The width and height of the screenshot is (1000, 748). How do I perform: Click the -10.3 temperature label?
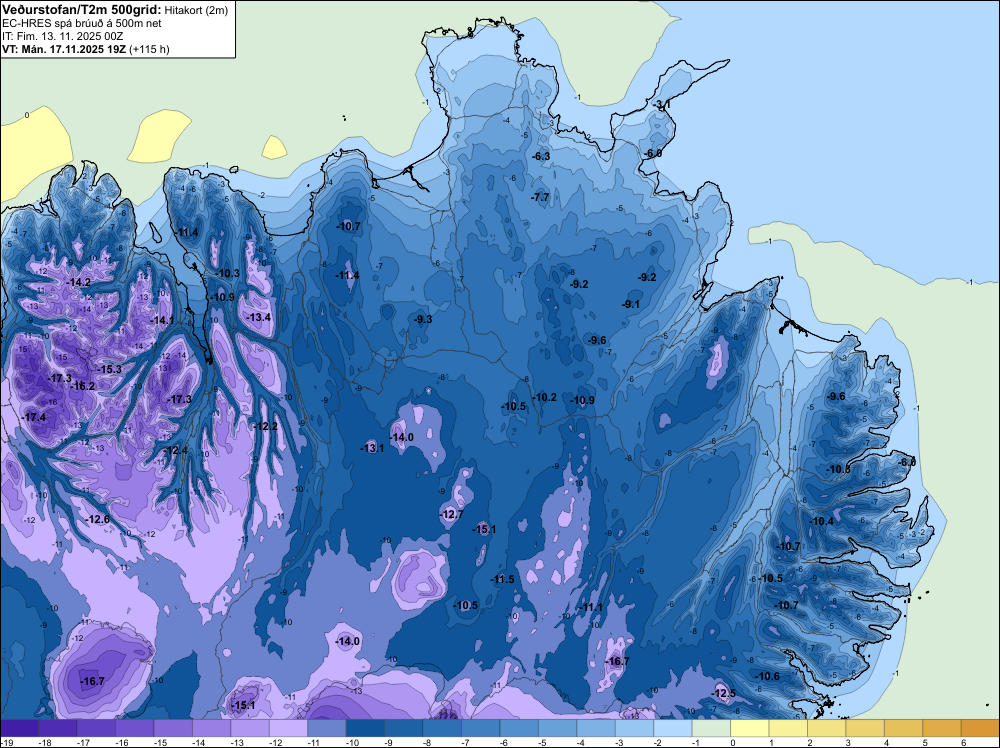[228, 273]
